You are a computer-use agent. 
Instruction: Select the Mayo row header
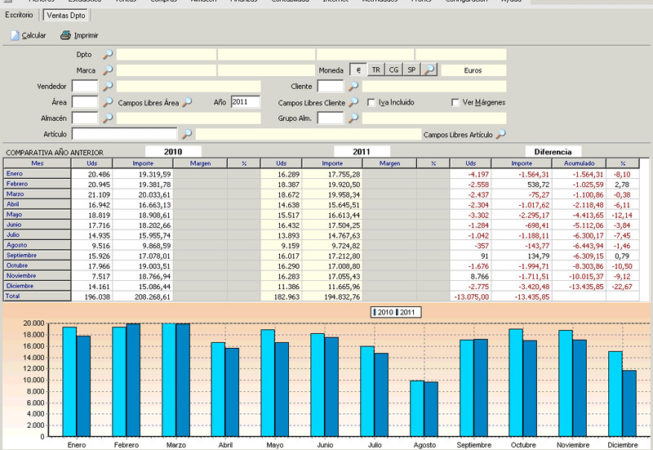click(x=37, y=214)
